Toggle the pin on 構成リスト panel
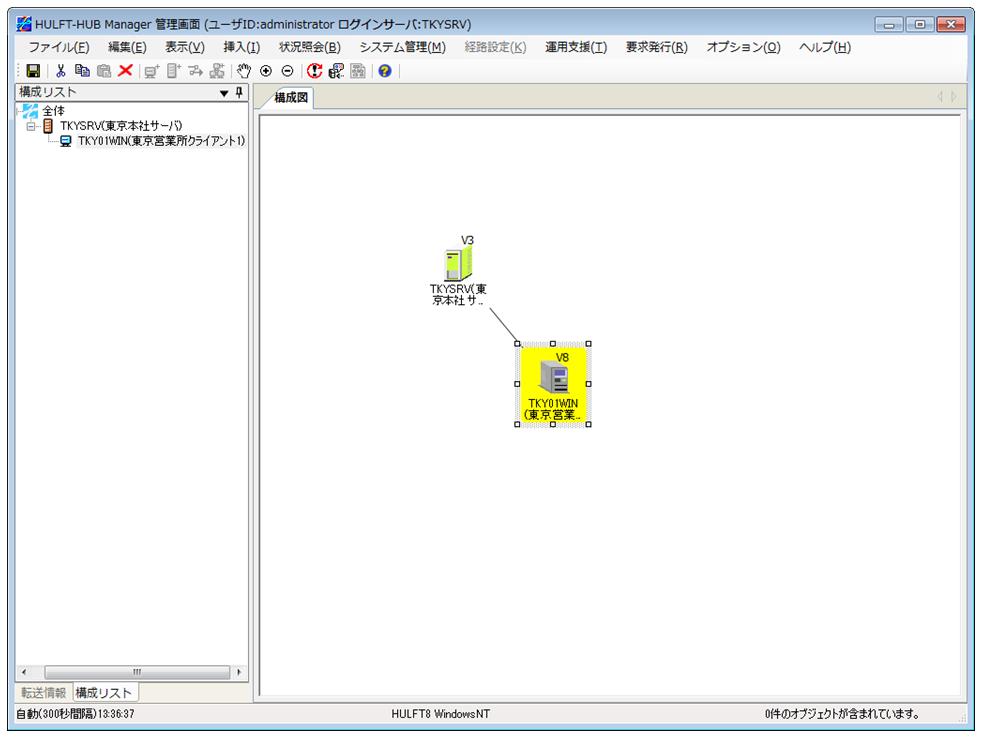The height and width of the screenshot is (738, 982). click(x=239, y=93)
